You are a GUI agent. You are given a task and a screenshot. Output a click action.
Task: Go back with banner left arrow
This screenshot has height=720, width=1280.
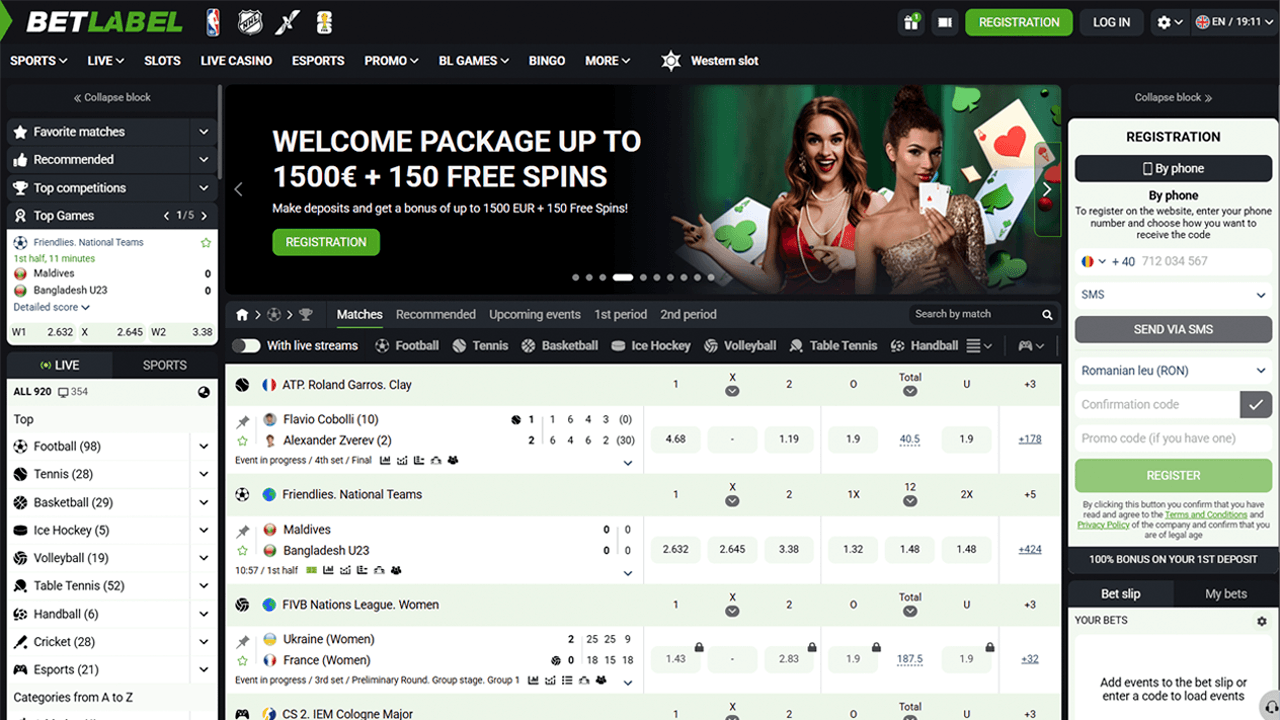click(239, 189)
